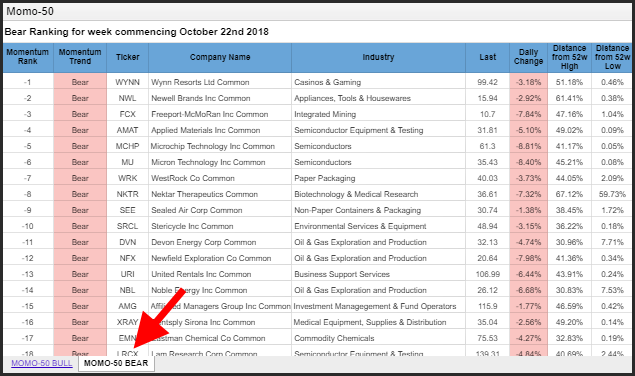Select the NKTR ticker cell

point(128,194)
